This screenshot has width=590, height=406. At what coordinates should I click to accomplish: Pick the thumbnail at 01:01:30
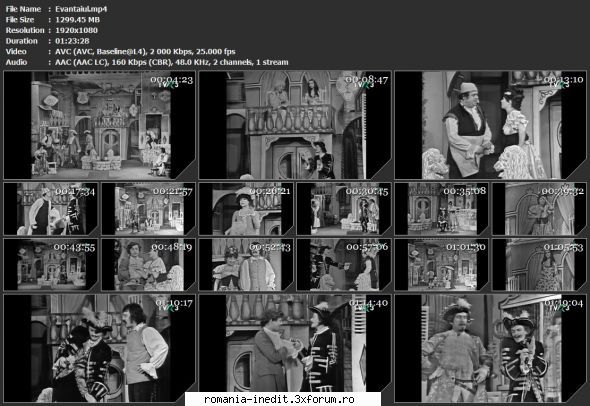tap(442, 265)
